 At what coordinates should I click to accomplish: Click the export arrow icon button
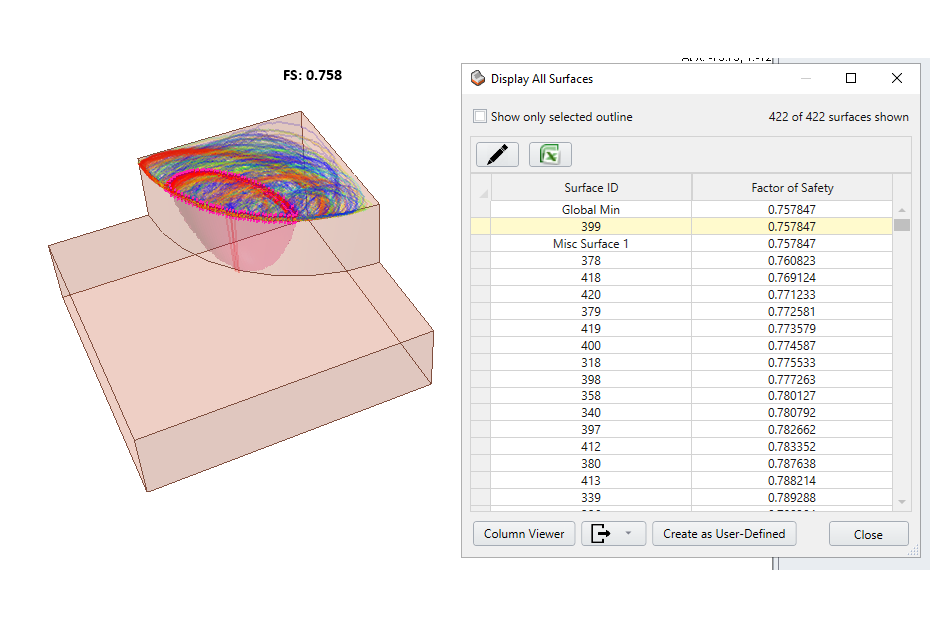[x=600, y=534]
